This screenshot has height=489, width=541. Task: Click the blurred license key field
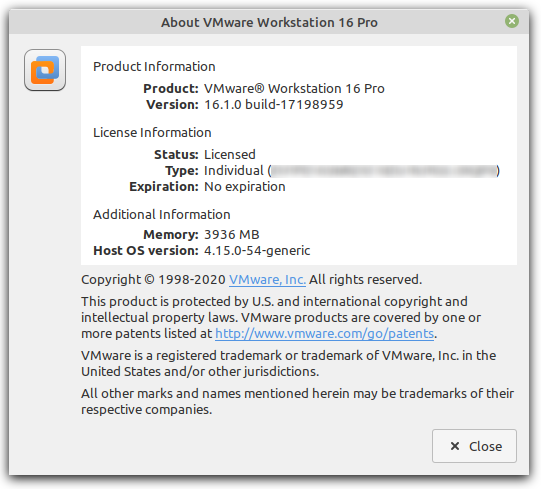(x=384, y=171)
